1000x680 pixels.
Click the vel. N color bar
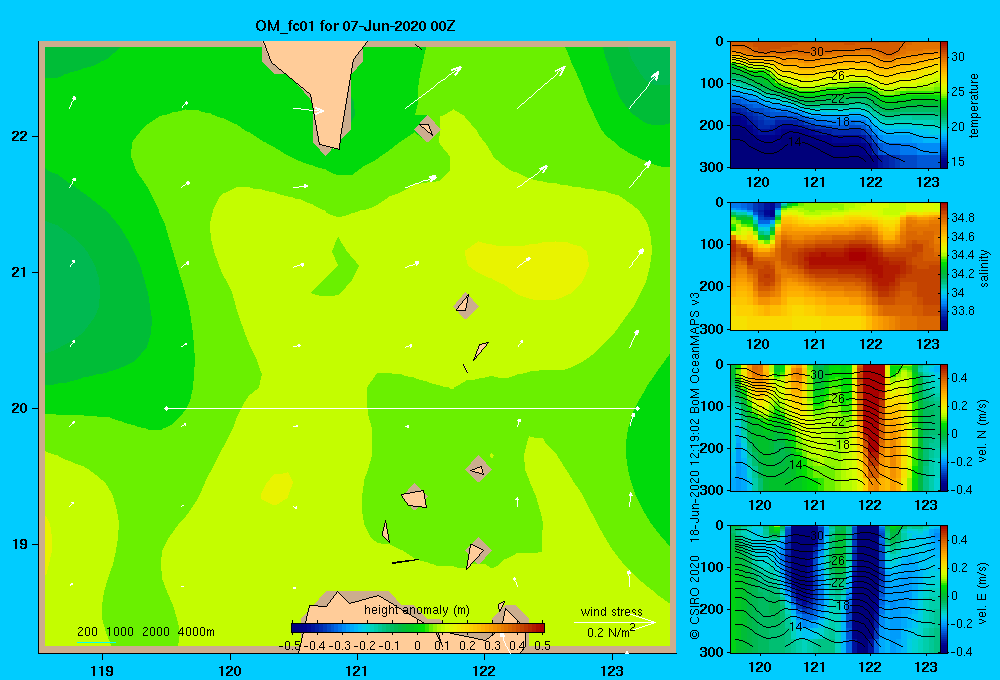click(x=944, y=427)
